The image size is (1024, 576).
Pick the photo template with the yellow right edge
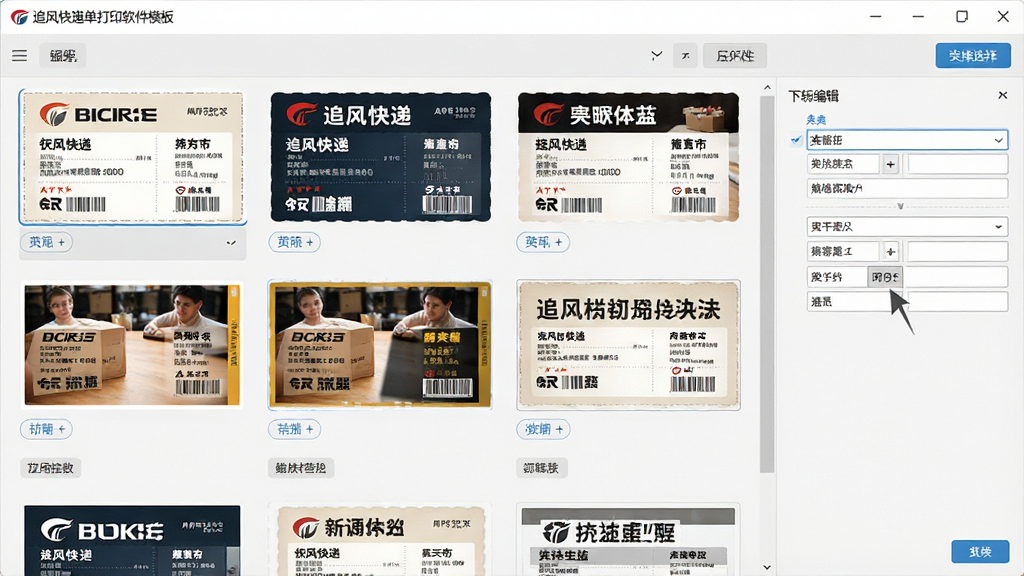(x=133, y=345)
